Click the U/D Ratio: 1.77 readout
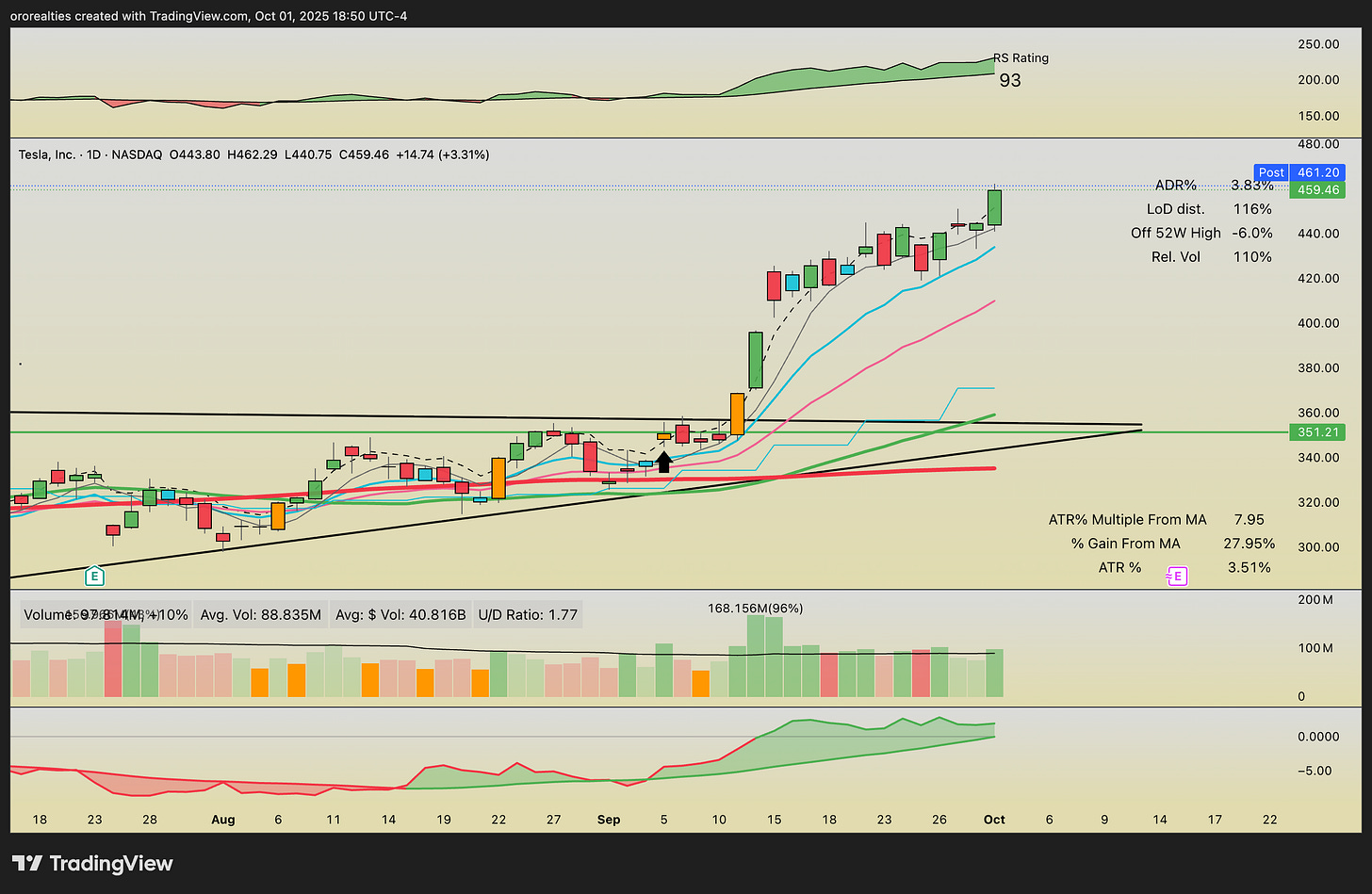This screenshot has width=1372, height=894. coord(528,615)
